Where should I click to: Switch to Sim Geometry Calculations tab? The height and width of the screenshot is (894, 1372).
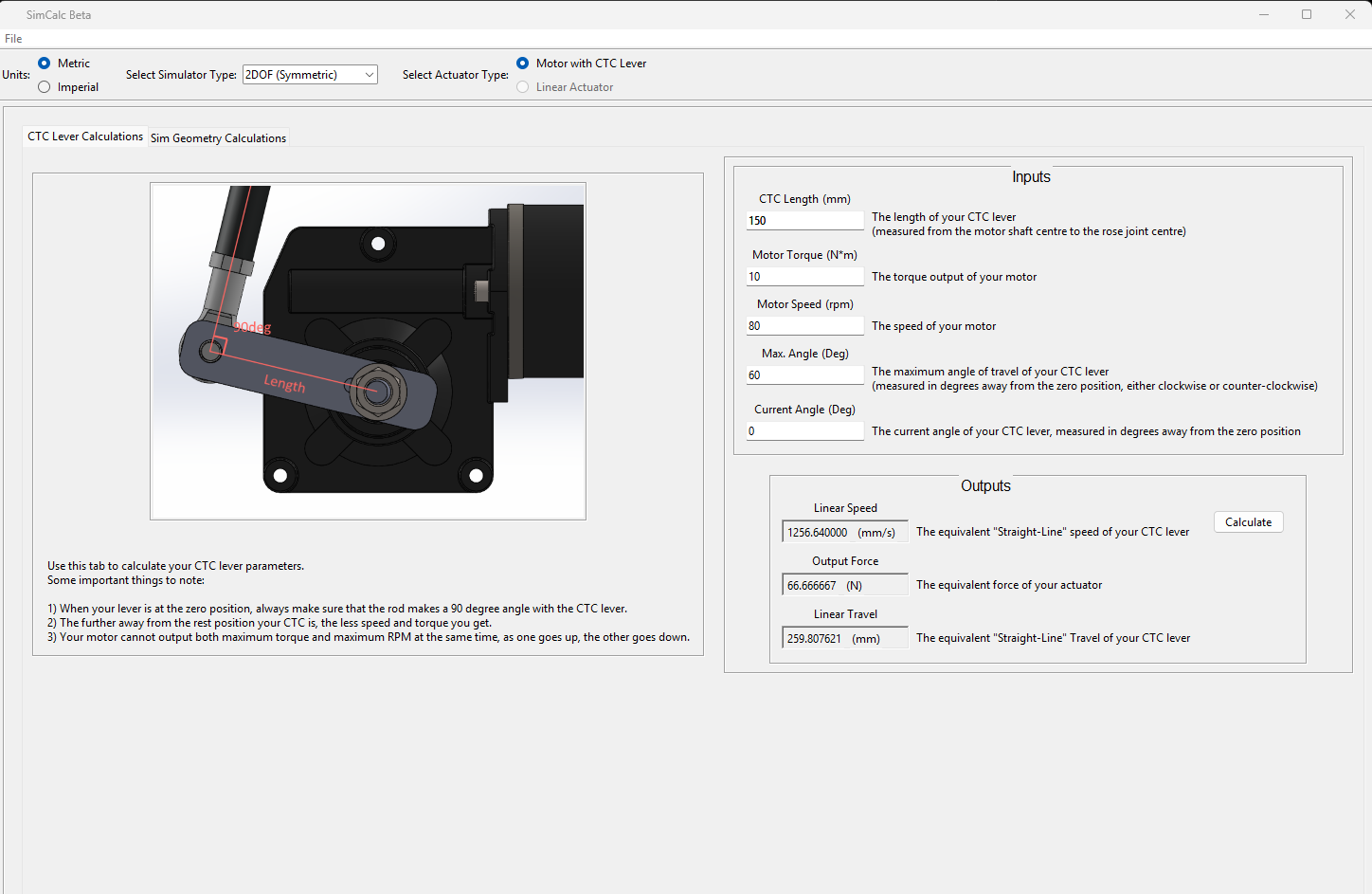click(x=218, y=138)
